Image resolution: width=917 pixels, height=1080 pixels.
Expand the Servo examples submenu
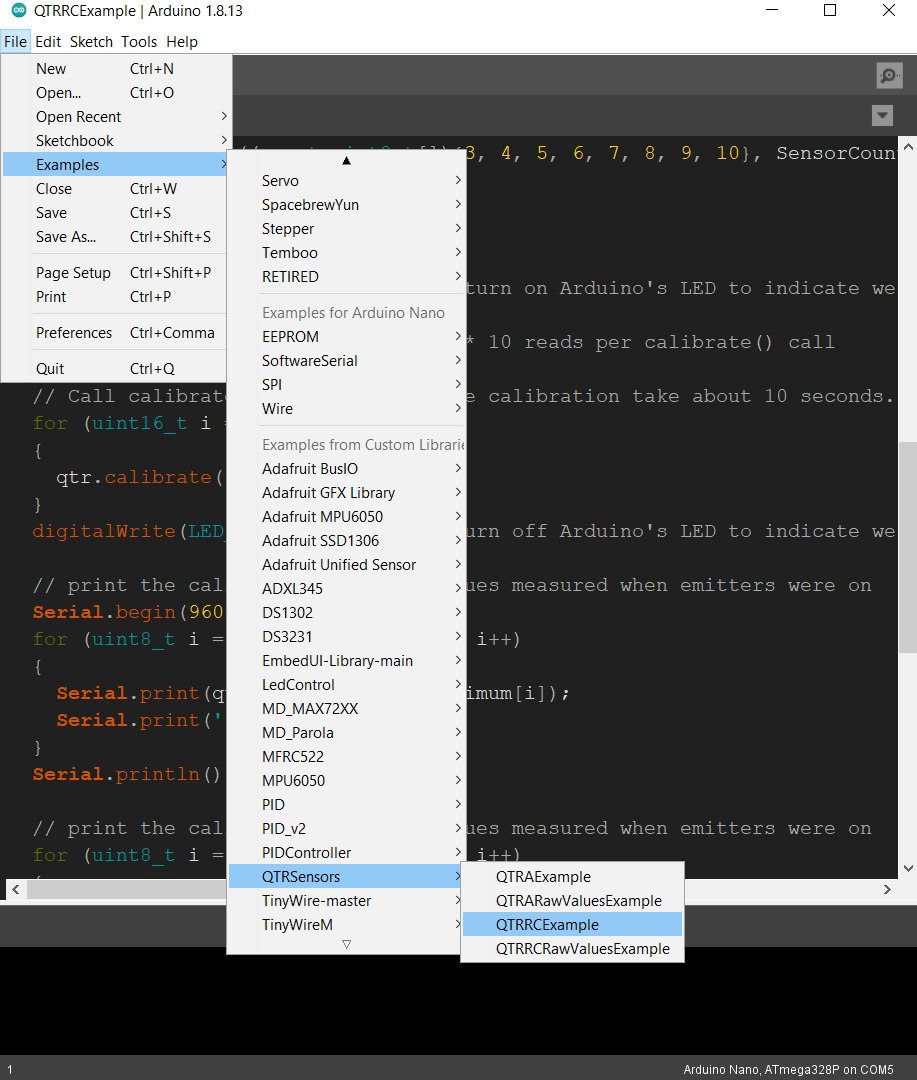347,180
